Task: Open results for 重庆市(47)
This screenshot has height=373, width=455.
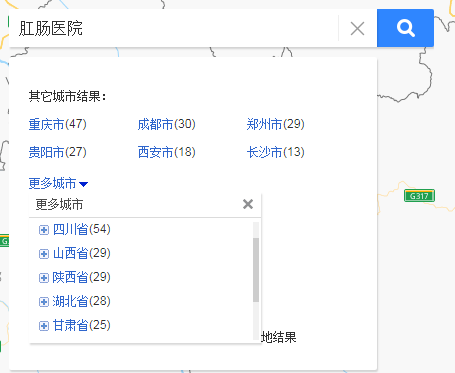Action: click(x=58, y=124)
